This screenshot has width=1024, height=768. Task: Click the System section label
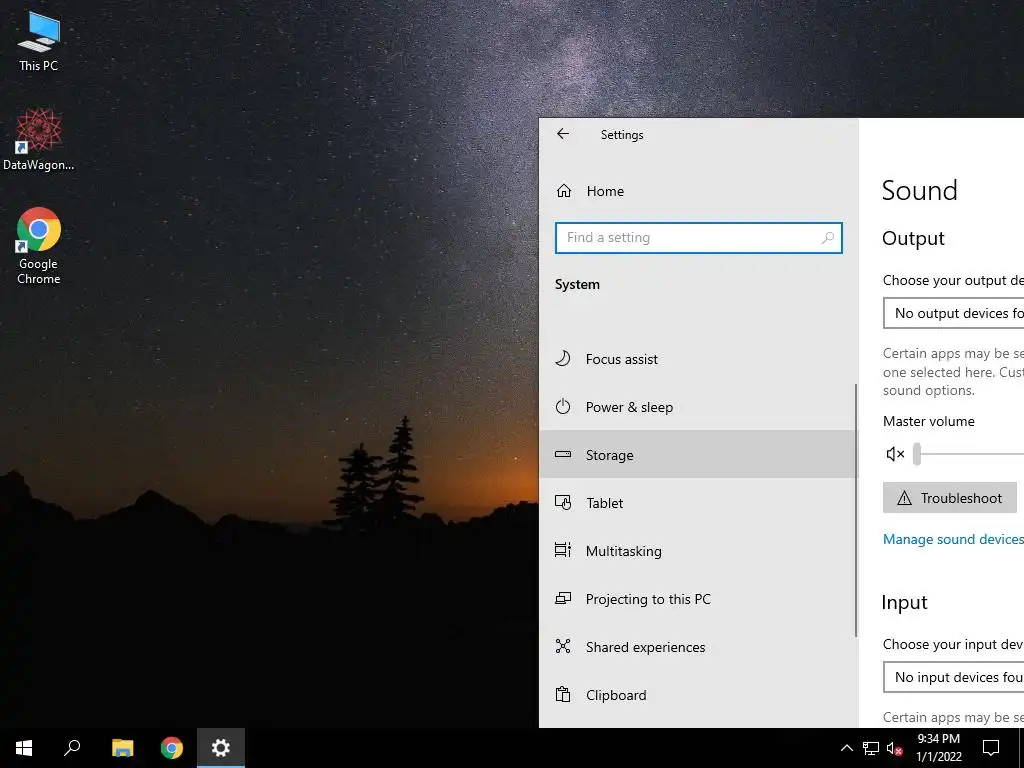577,285
